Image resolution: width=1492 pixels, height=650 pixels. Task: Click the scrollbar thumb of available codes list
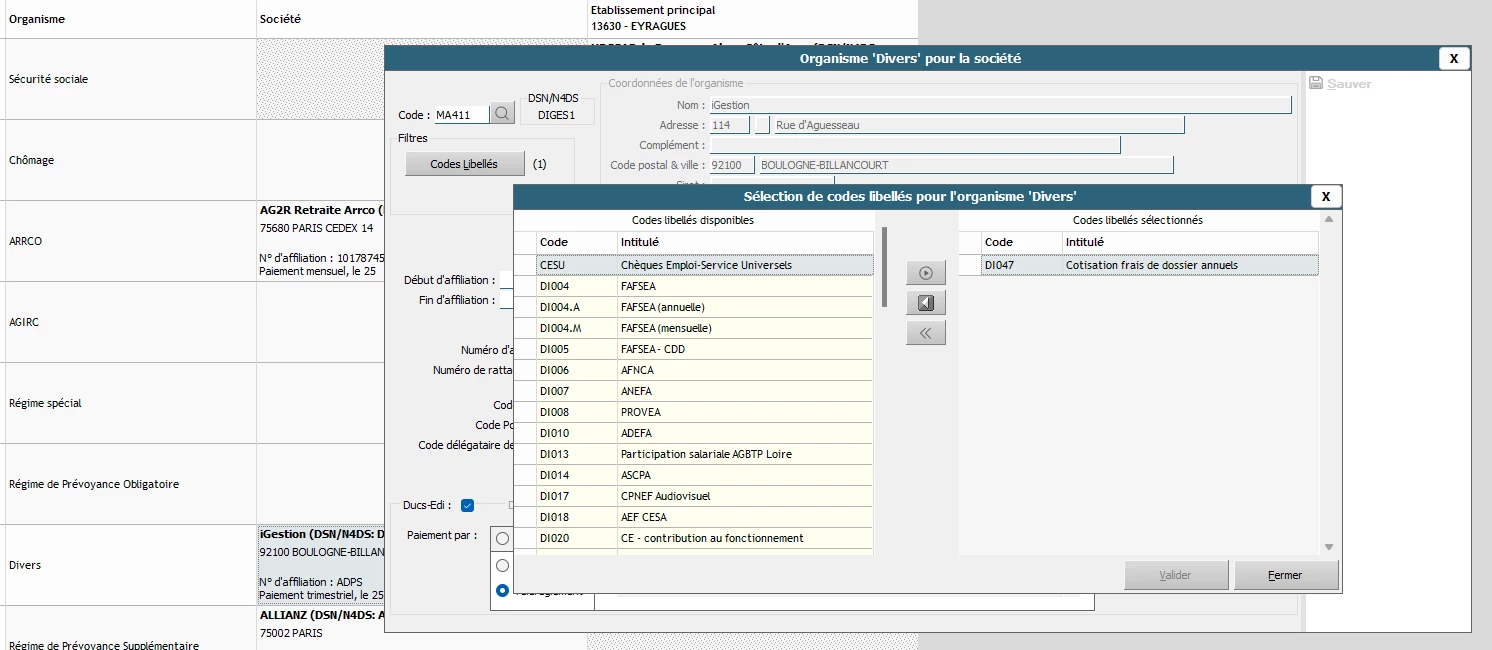[884, 266]
